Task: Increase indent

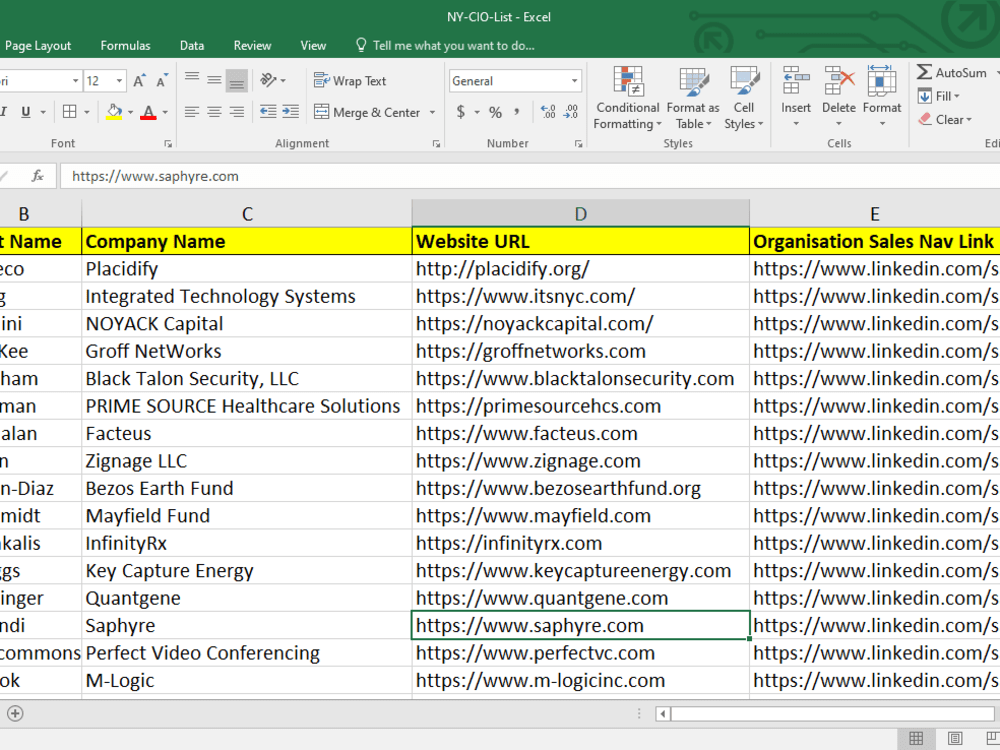Action: point(291,112)
